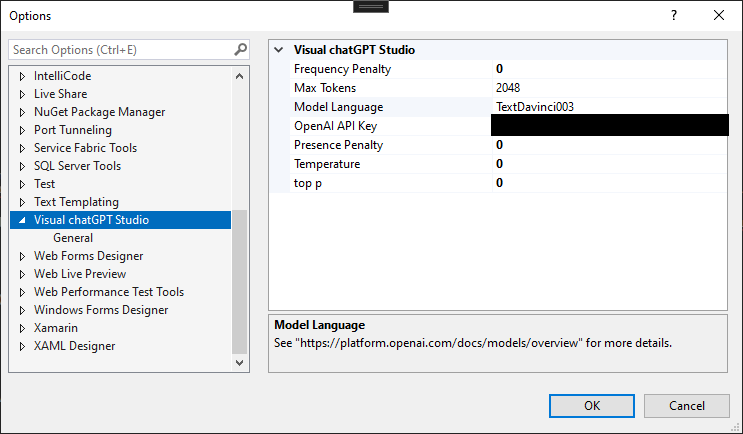Edit the Frequency Penalty value
Screen dimensions: 743x434
[x=609, y=69]
